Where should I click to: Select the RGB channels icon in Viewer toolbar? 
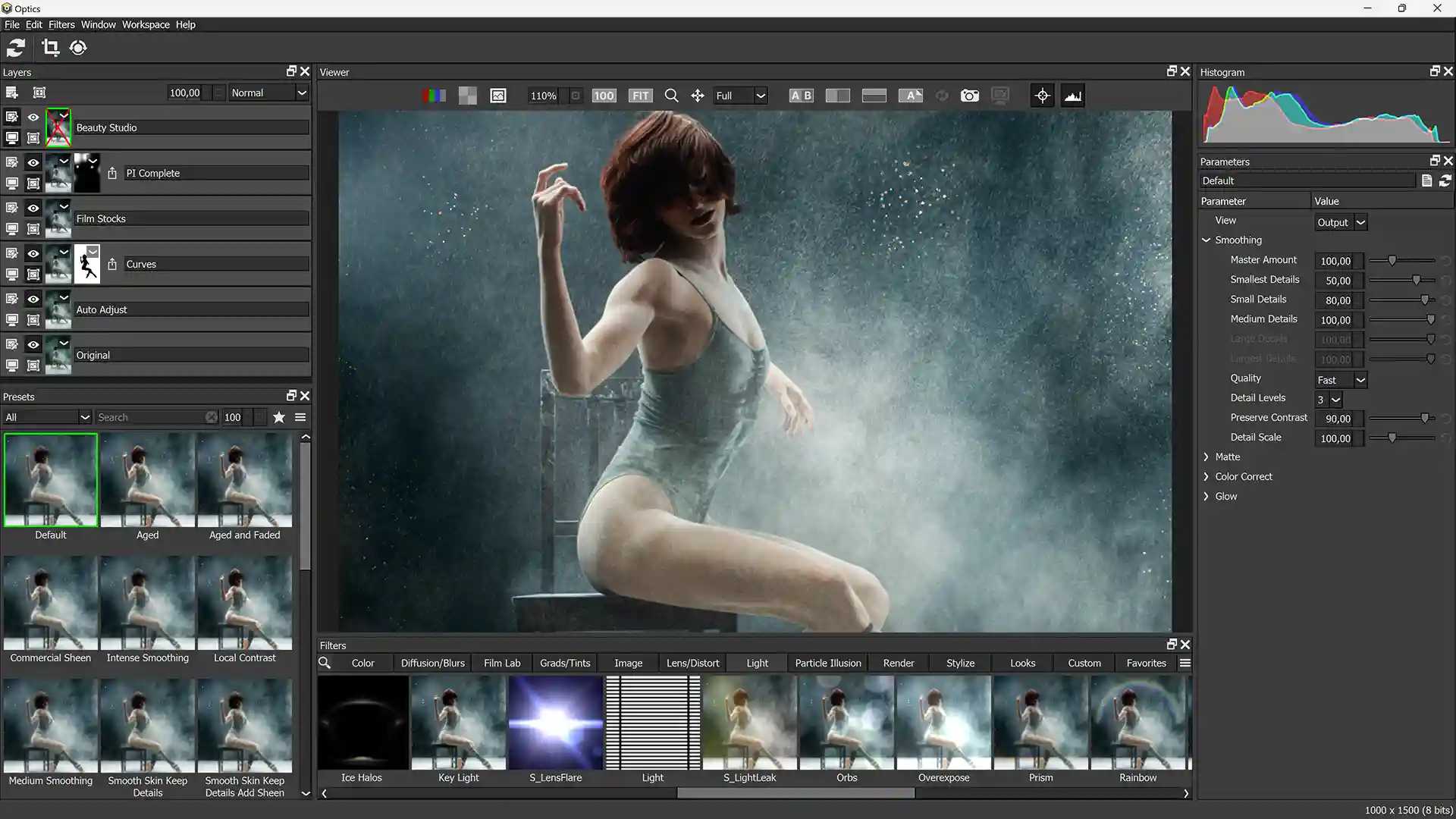pyautogui.click(x=434, y=96)
